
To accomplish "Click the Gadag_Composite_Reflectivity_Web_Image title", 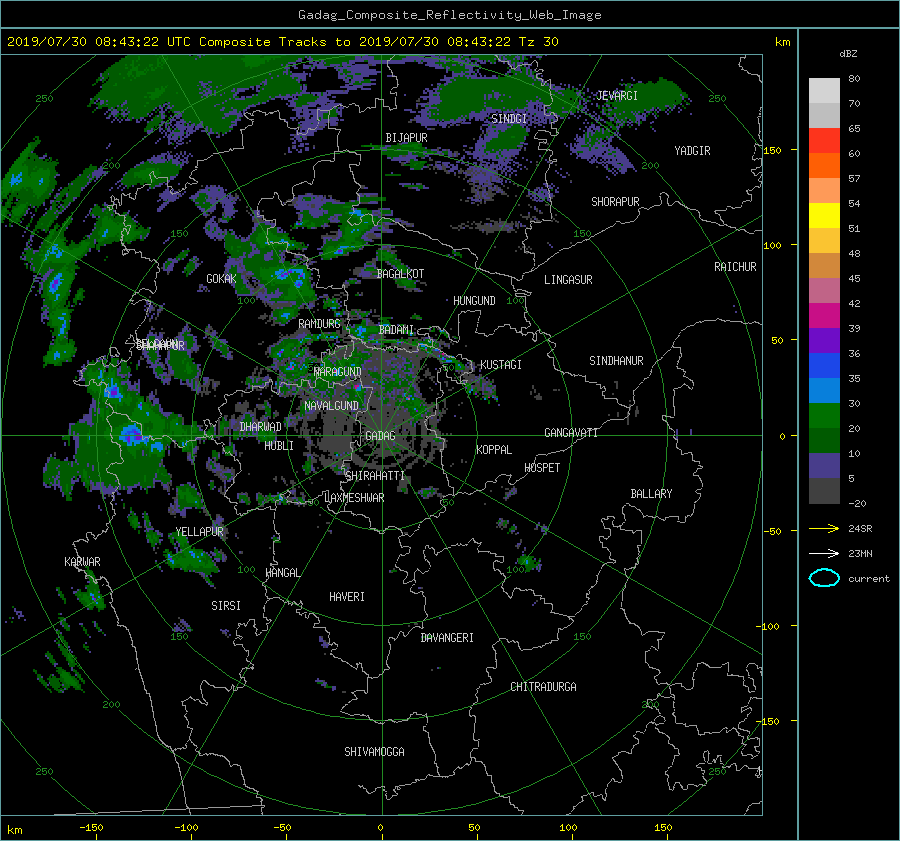I will [449, 15].
